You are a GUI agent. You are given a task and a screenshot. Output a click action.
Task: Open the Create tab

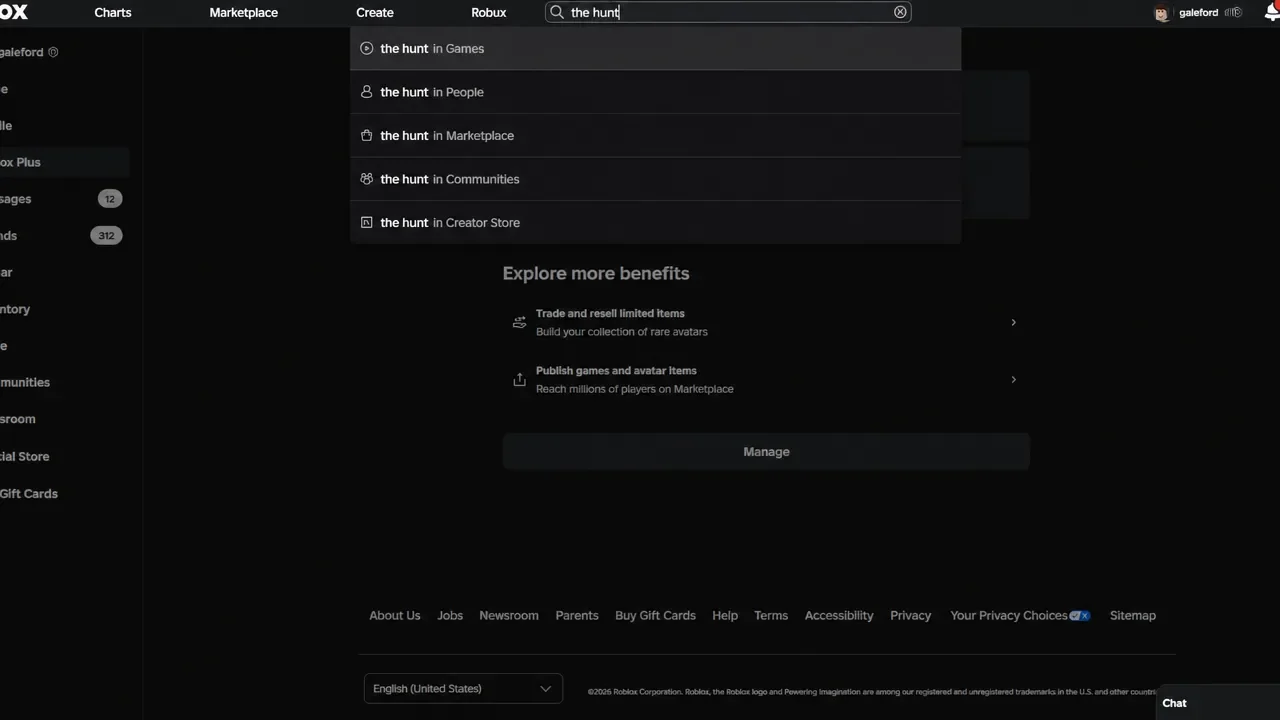click(x=375, y=12)
